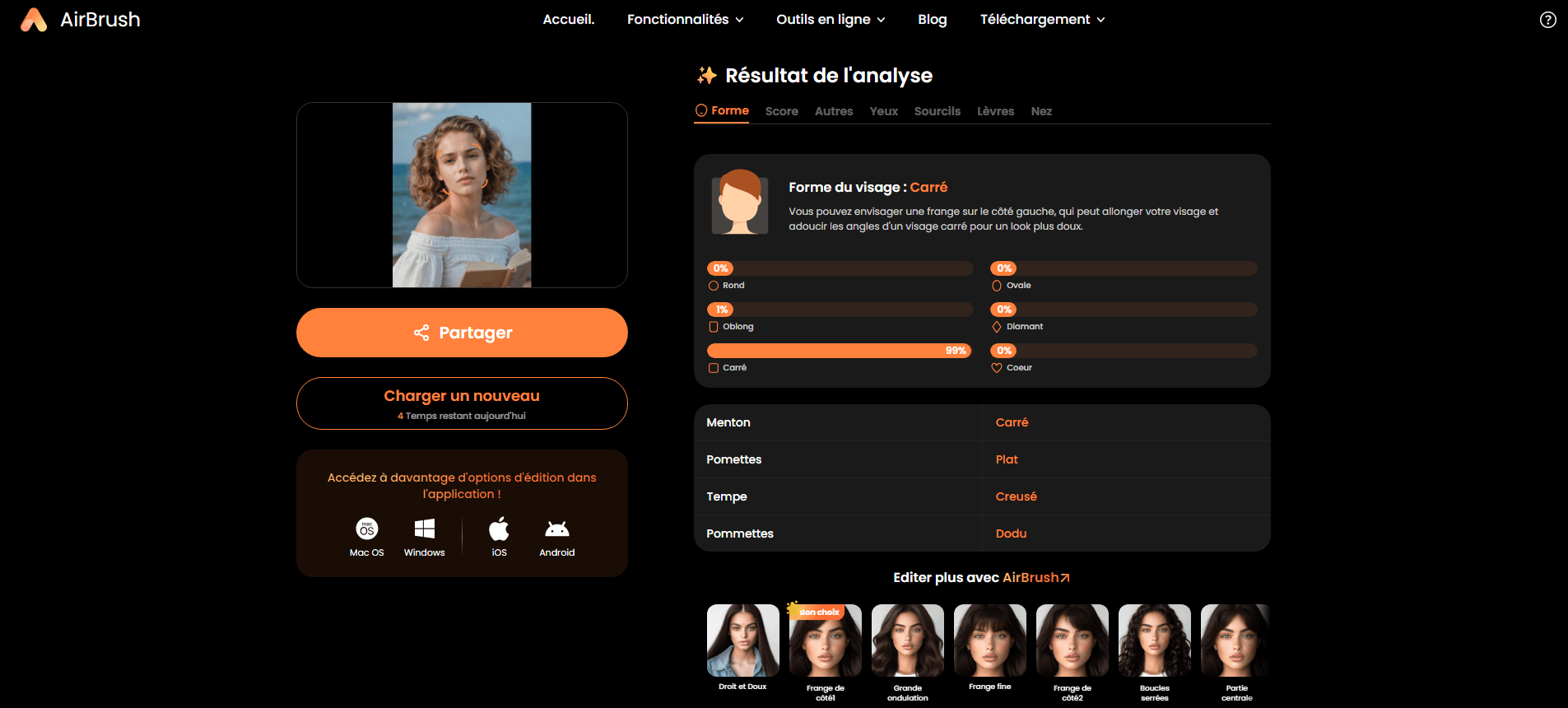Click the AirBrush logo icon
This screenshot has height=708, width=1568.
point(34,20)
